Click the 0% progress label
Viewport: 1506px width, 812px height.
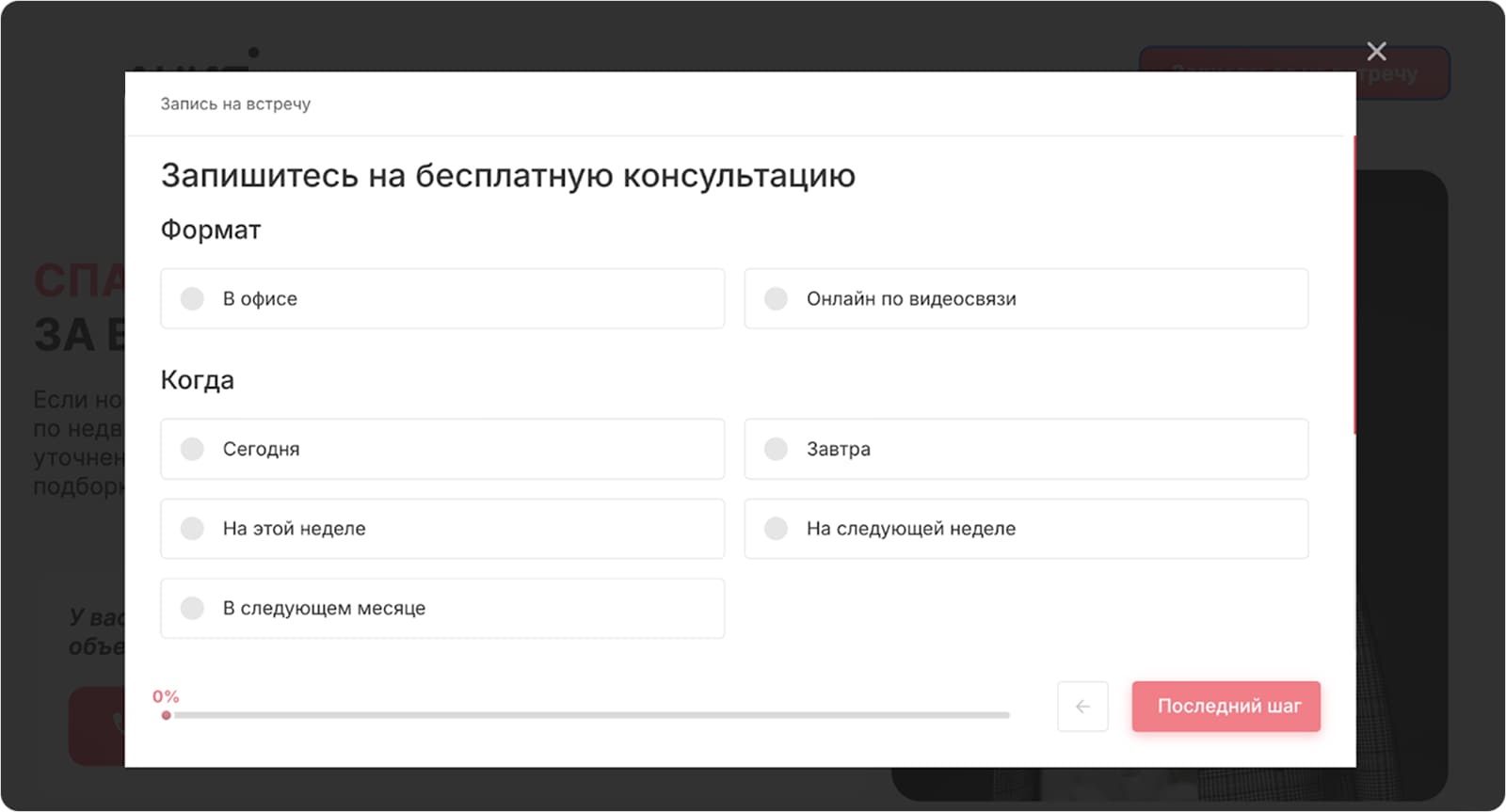click(x=167, y=696)
